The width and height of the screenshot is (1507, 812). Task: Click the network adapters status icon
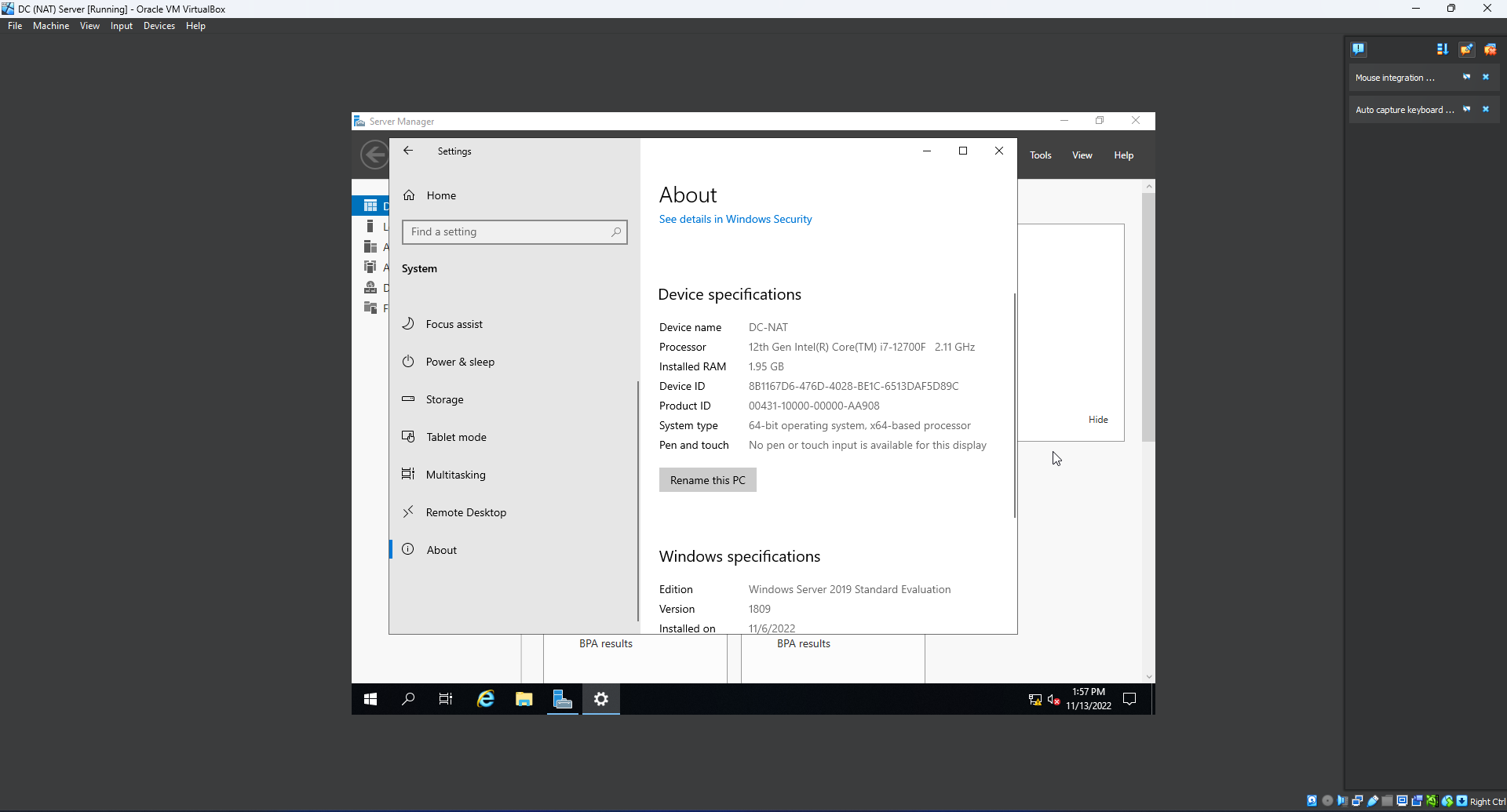[x=1357, y=801]
